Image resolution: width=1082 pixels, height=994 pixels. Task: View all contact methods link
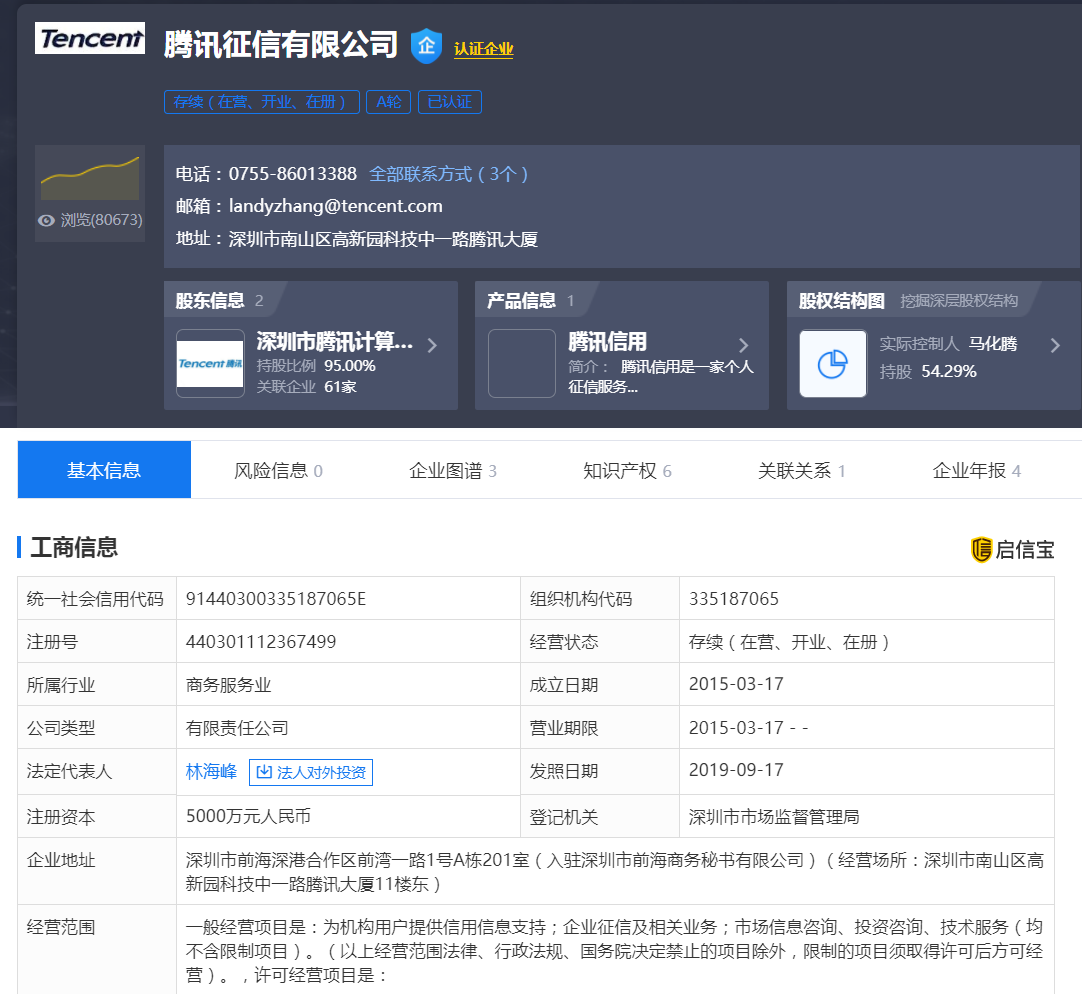pyautogui.click(x=448, y=174)
